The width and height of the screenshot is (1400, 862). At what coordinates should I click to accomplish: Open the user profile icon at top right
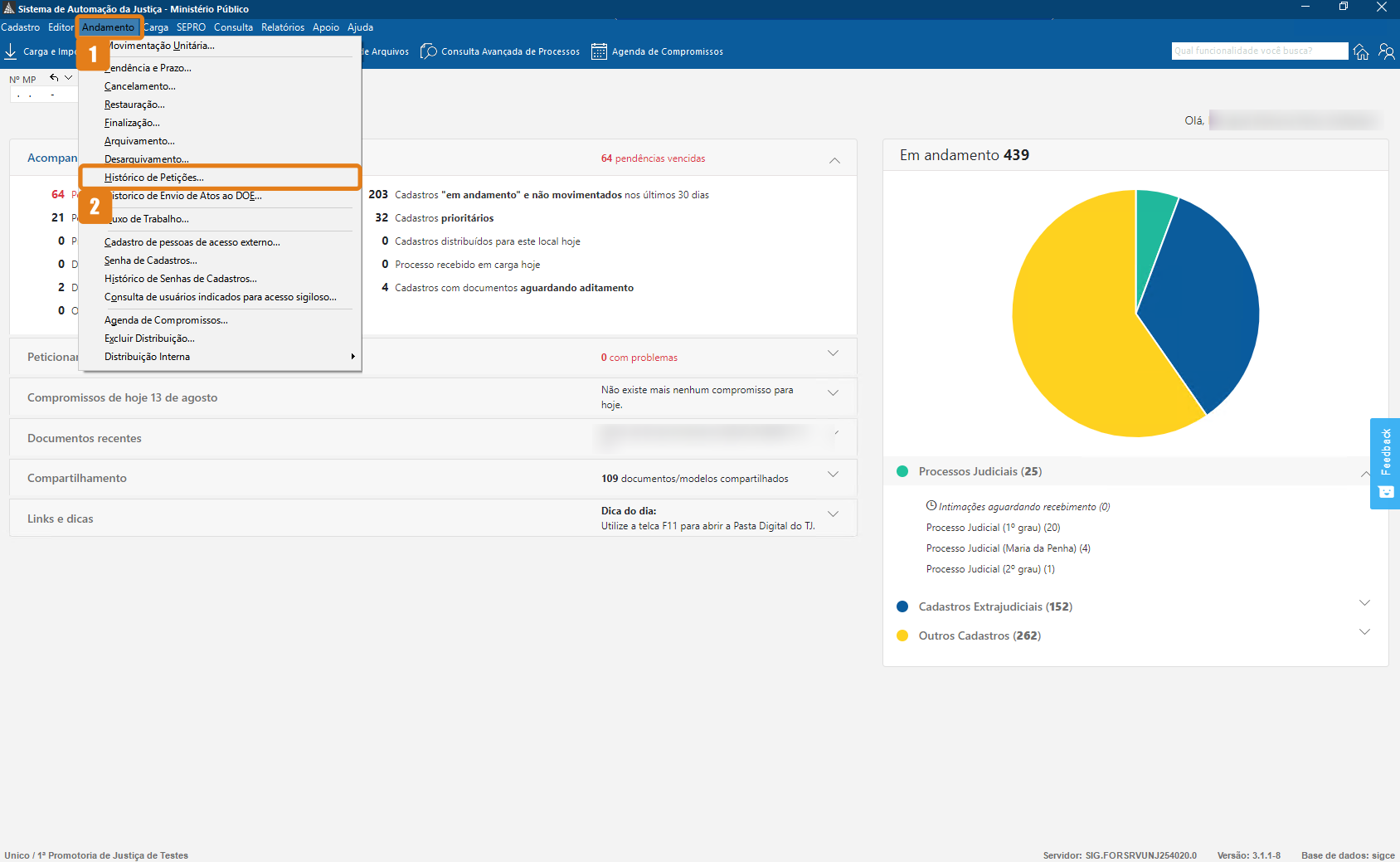pyautogui.click(x=1386, y=51)
